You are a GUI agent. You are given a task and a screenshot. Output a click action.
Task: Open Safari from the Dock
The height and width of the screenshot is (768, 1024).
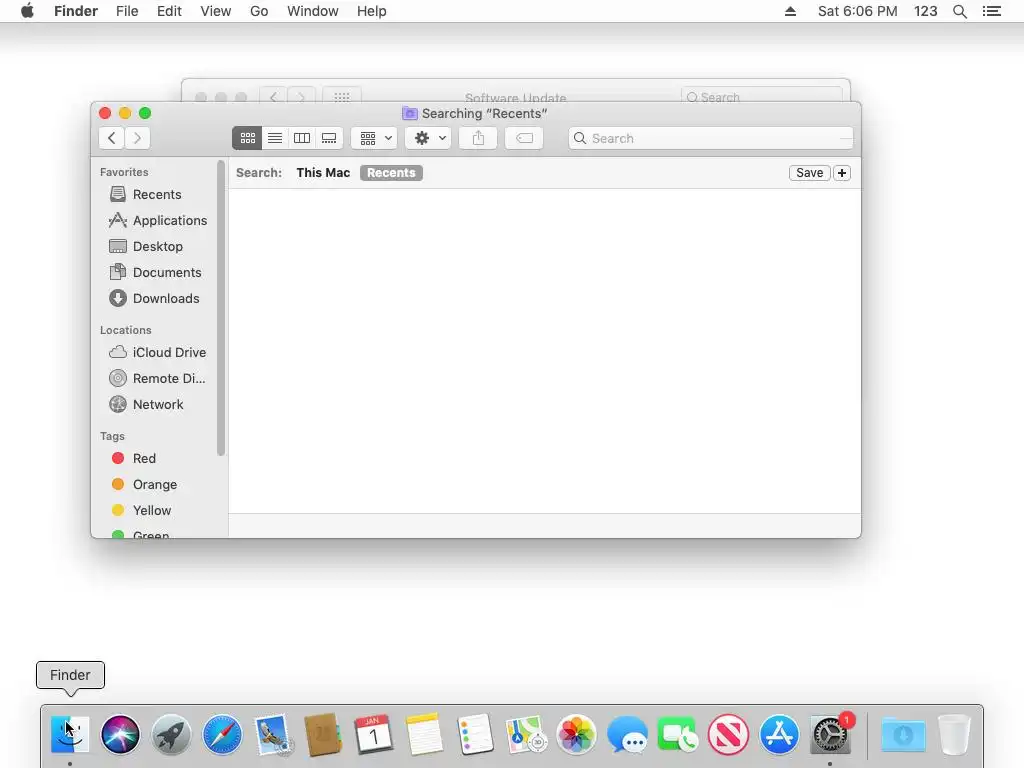[x=222, y=734]
